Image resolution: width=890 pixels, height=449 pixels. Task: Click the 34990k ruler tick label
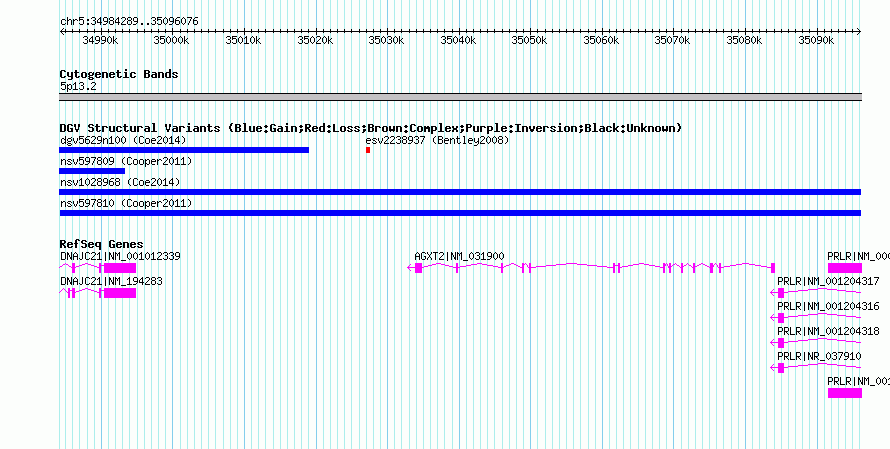(100, 40)
